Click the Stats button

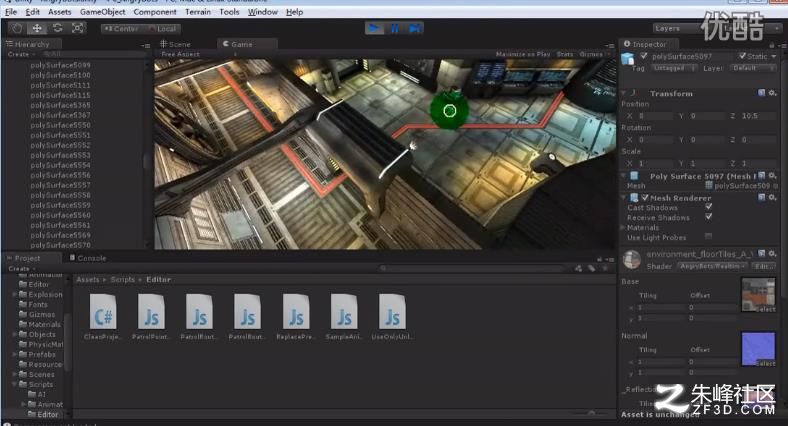[564, 54]
